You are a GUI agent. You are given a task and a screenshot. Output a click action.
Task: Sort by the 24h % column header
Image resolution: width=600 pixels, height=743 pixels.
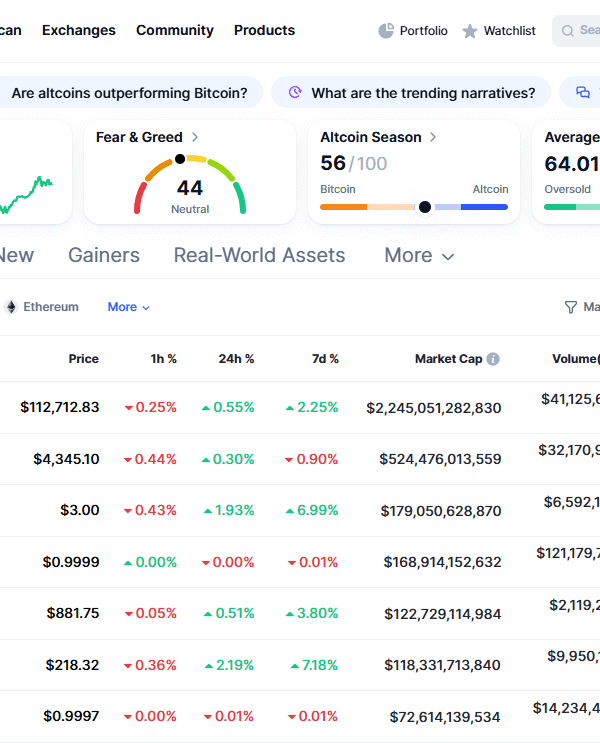(236, 359)
